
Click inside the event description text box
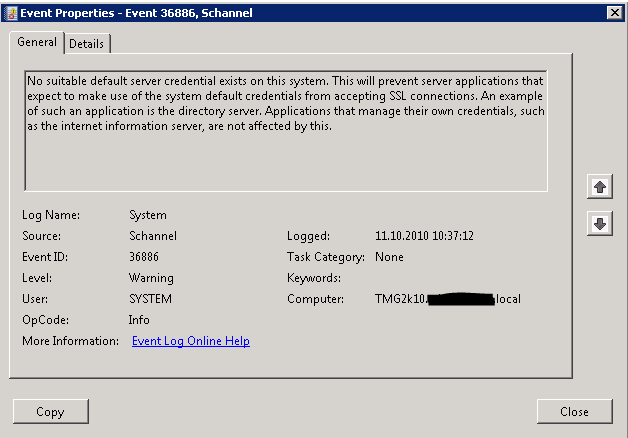286,131
